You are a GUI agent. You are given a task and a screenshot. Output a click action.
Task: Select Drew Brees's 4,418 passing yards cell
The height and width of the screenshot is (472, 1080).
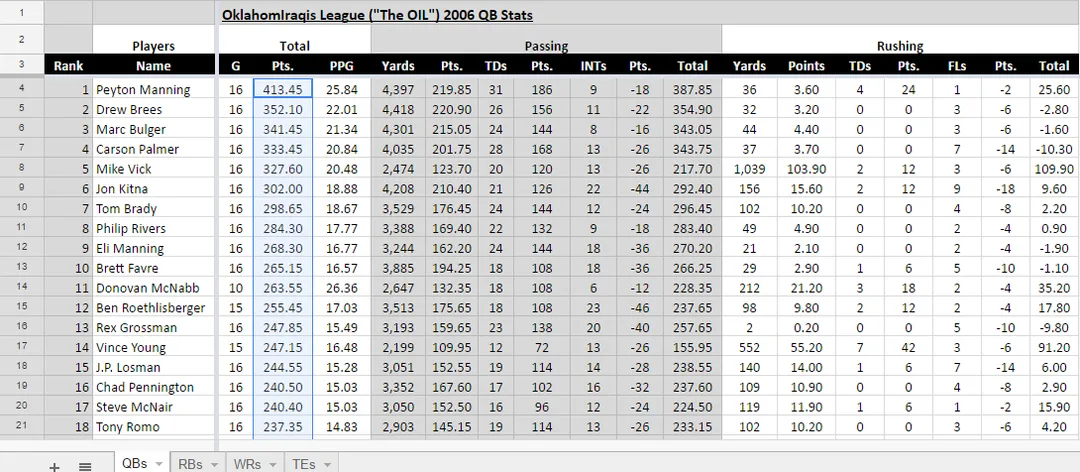click(x=398, y=110)
